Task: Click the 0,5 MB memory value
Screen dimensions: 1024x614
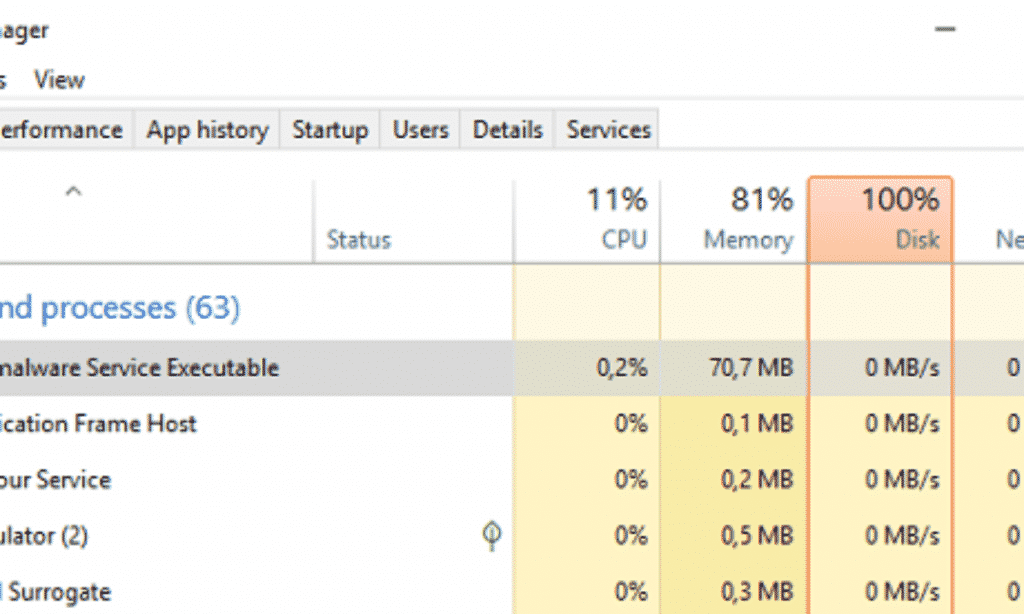Action: point(734,536)
